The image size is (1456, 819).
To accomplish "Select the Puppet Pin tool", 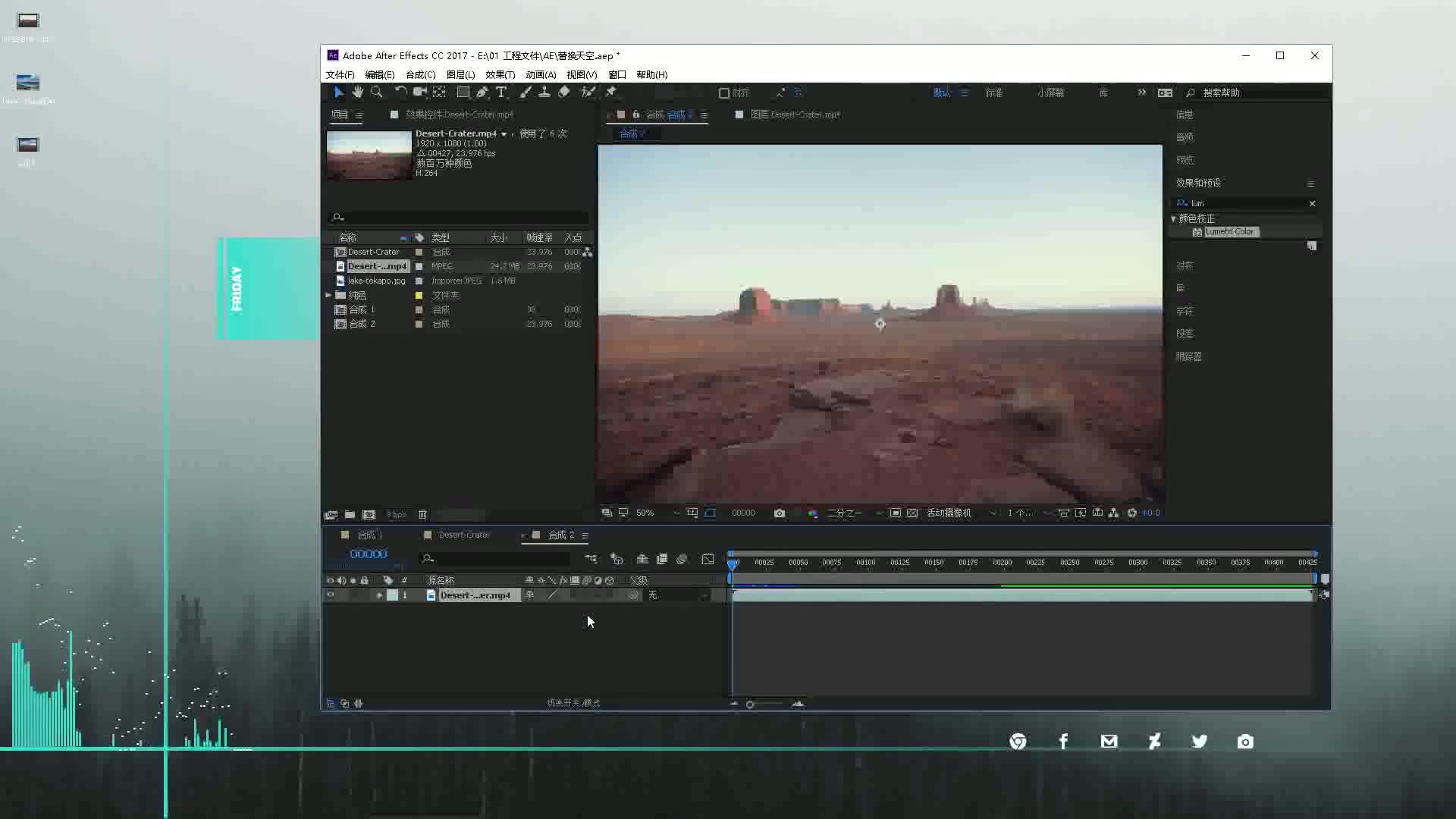I will (611, 92).
